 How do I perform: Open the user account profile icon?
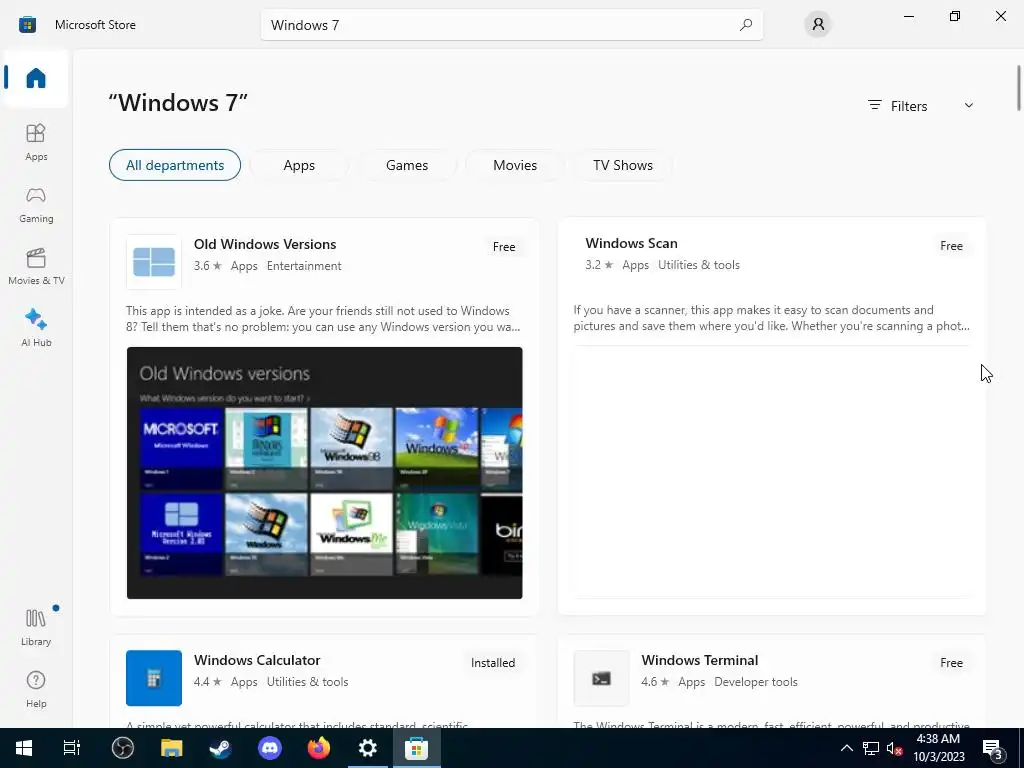818,25
